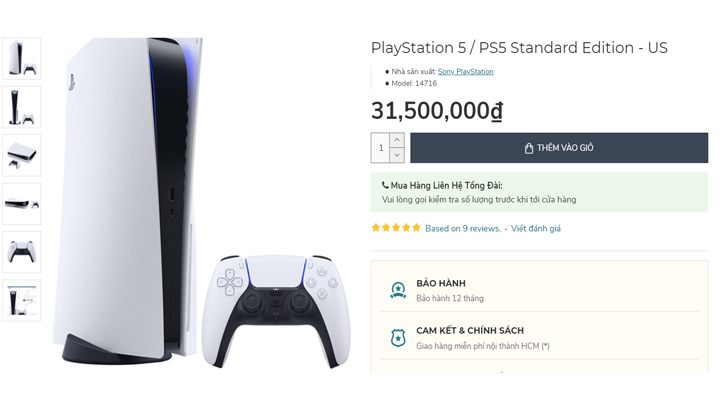Select the third thumbnail of console lying flat

(22, 155)
